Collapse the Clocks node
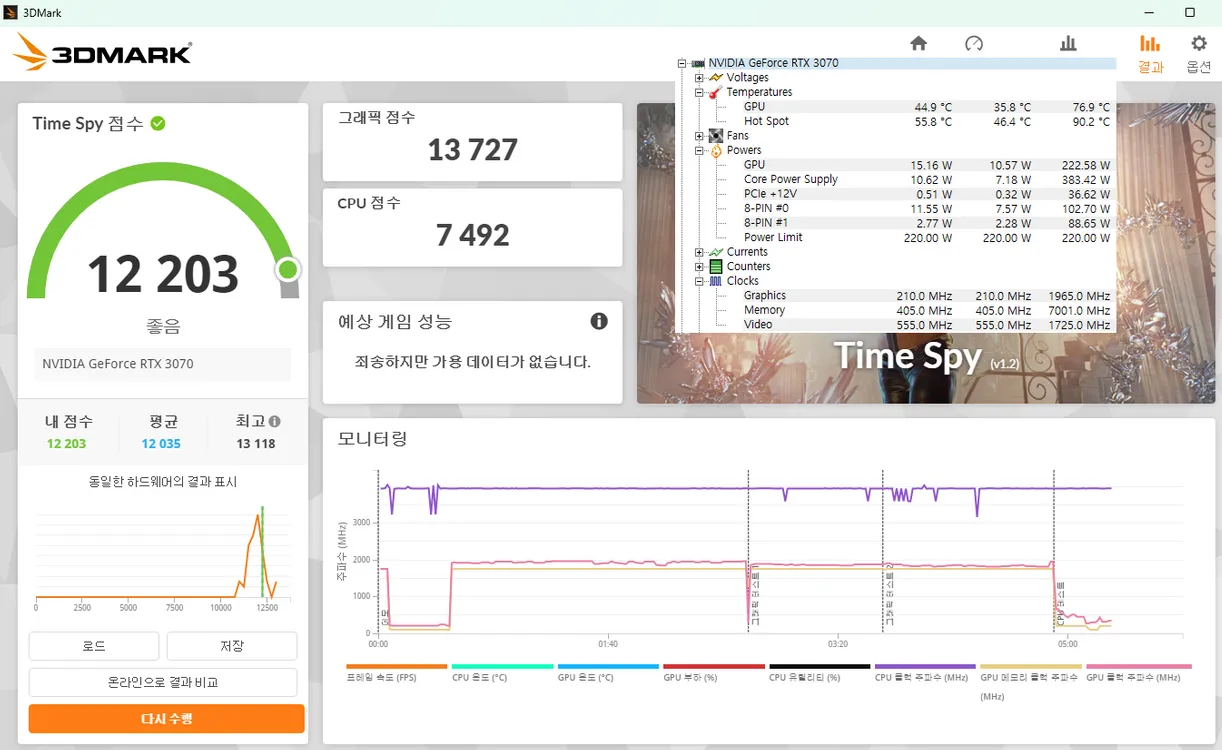This screenshot has width=1222, height=750. 699,281
